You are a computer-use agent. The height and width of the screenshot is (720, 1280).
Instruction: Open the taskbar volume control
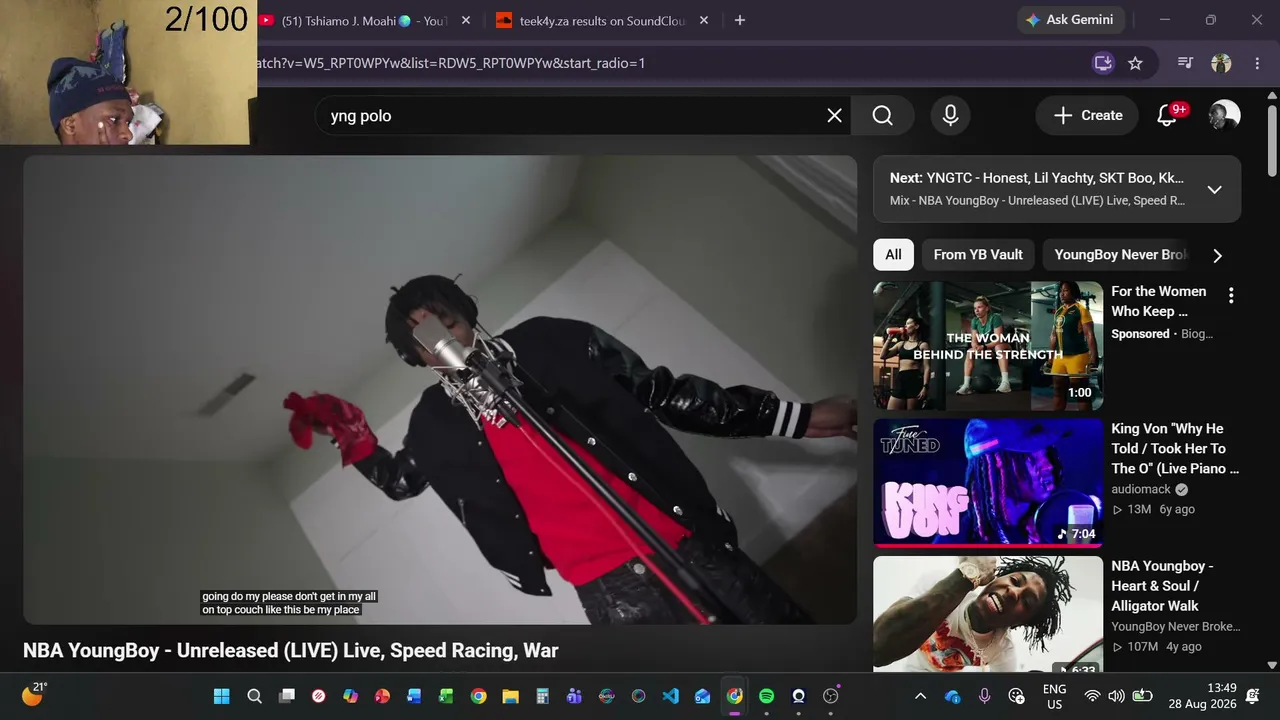[x=1117, y=696]
